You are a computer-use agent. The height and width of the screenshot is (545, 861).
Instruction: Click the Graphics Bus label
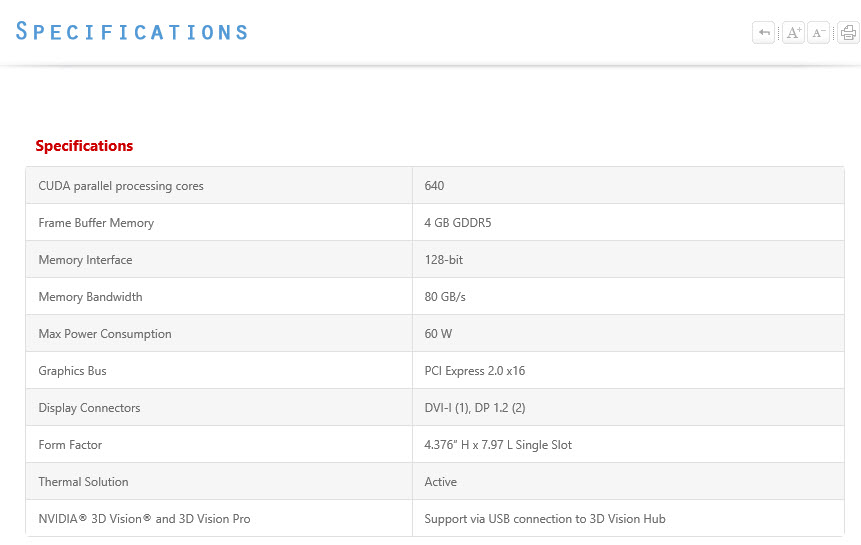pos(72,371)
